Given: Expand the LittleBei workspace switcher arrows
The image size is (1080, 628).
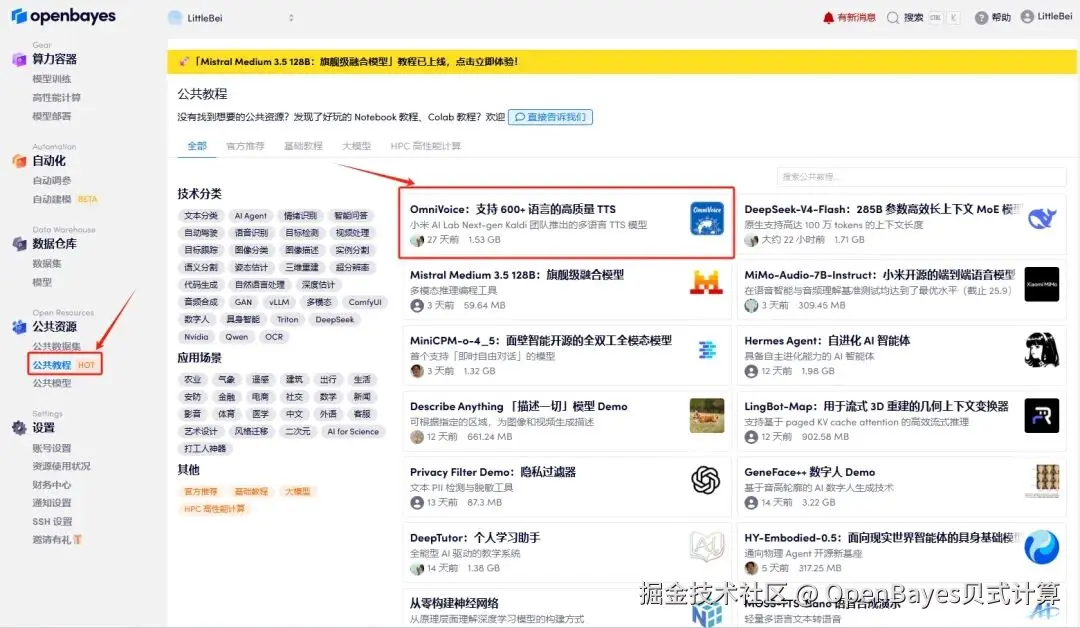Looking at the screenshot, I should tap(291, 18).
